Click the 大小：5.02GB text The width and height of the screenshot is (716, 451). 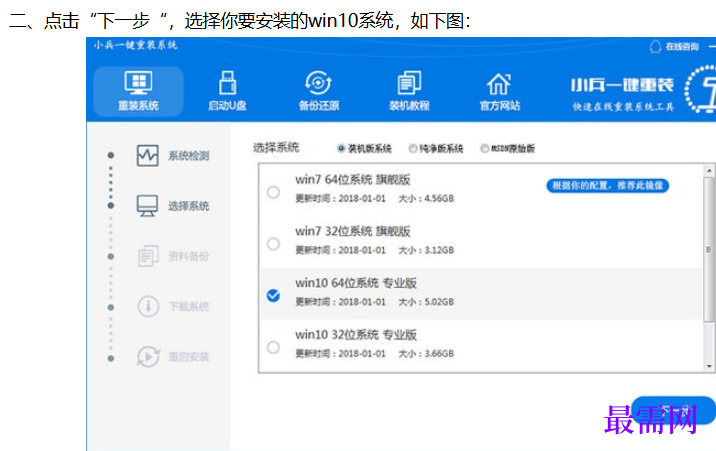click(426, 302)
